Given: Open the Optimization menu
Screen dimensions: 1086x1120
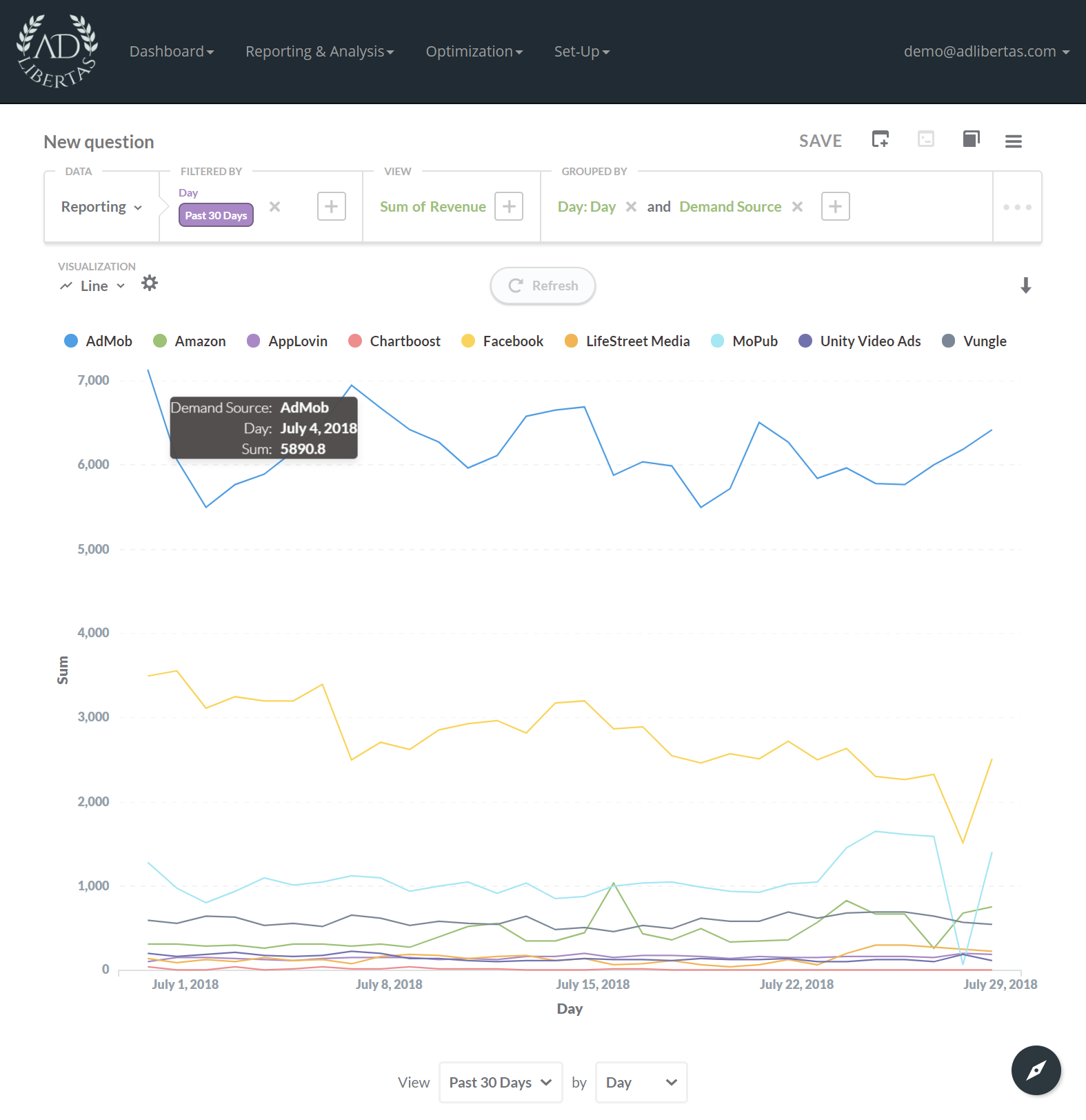Looking at the screenshot, I should 474,52.
